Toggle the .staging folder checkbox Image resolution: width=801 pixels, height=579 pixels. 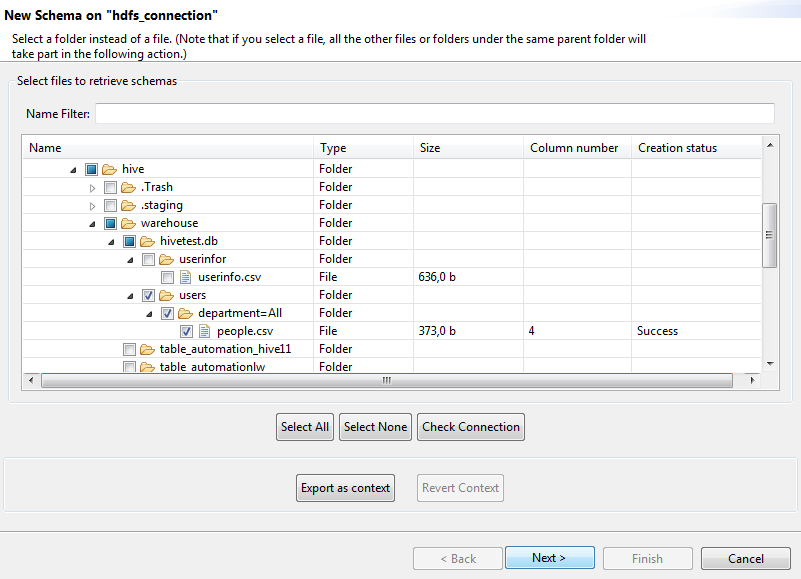coord(110,205)
